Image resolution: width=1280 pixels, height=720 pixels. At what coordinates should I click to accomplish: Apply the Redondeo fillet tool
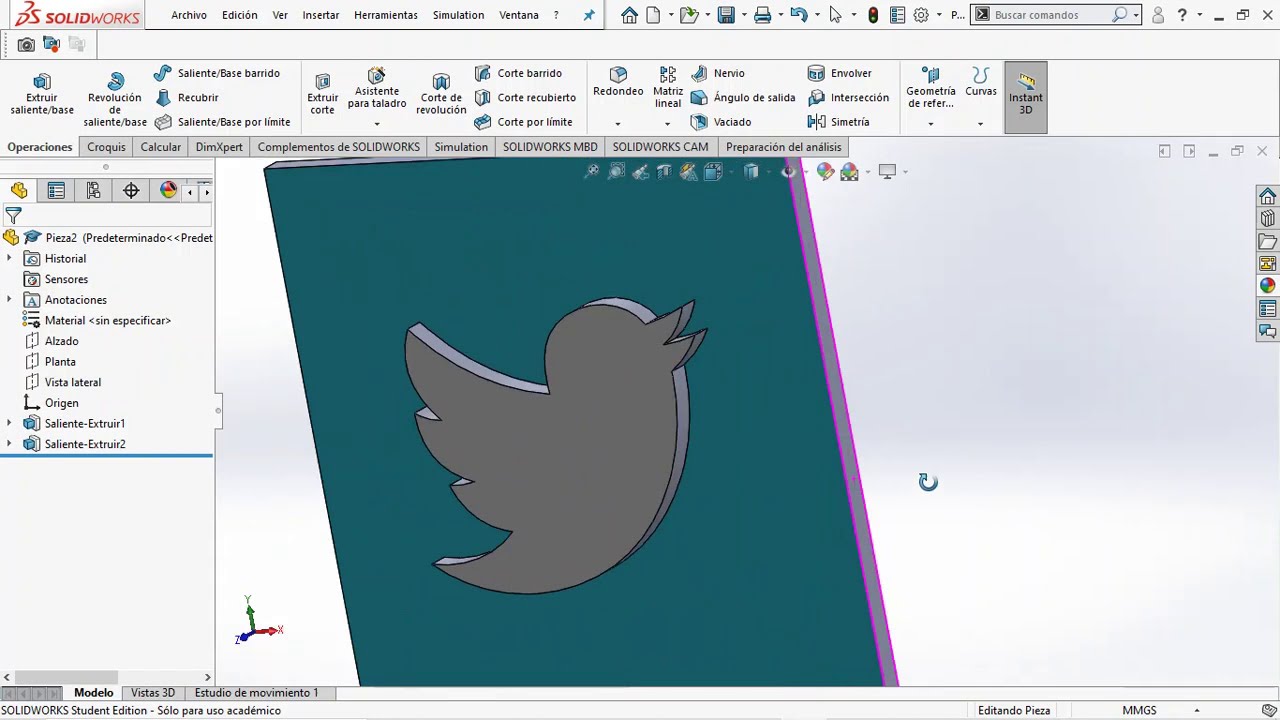pyautogui.click(x=618, y=82)
